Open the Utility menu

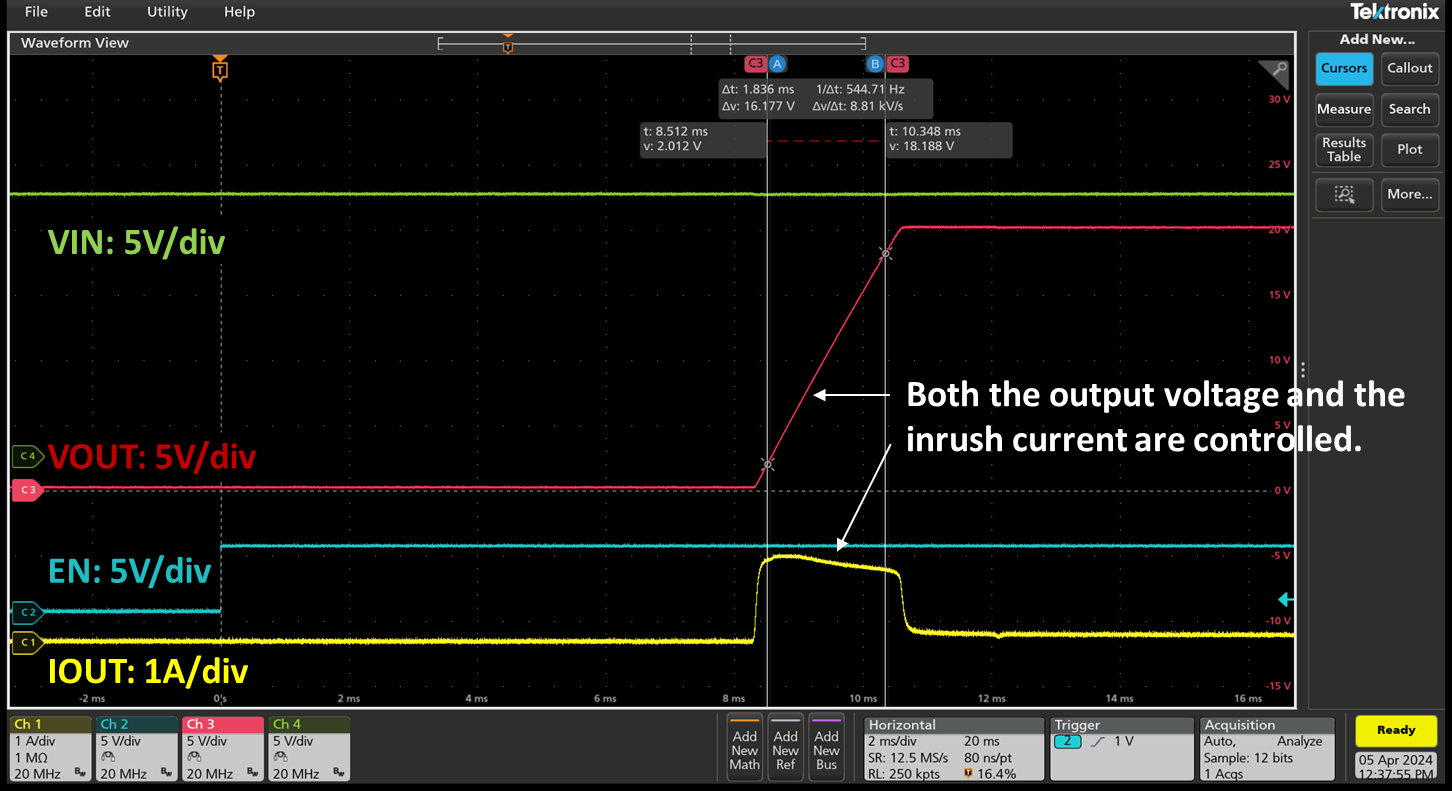coord(167,12)
